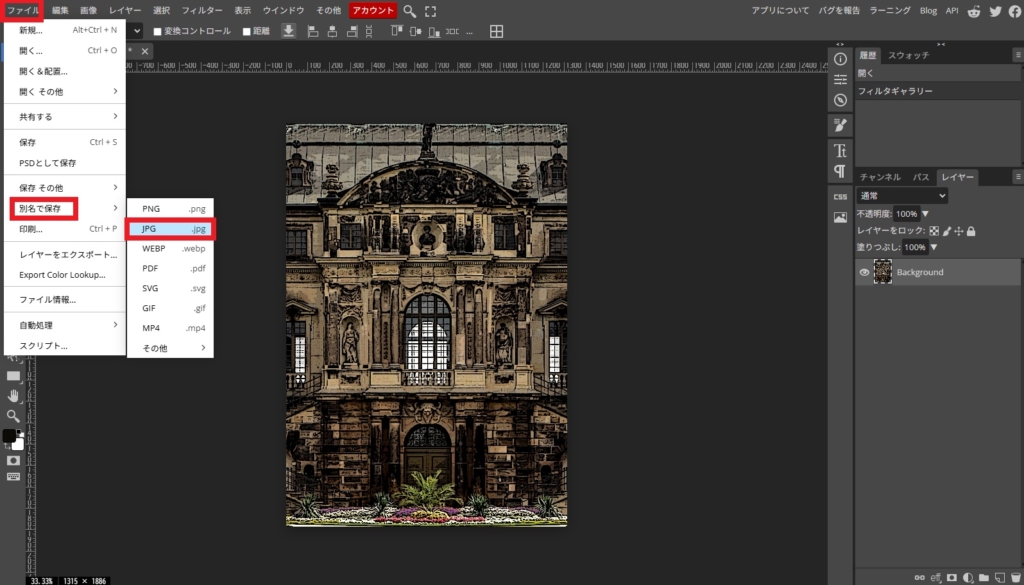Viewport: 1024px width, 585px height.
Task: Open the ラーニング link
Action: point(889,11)
